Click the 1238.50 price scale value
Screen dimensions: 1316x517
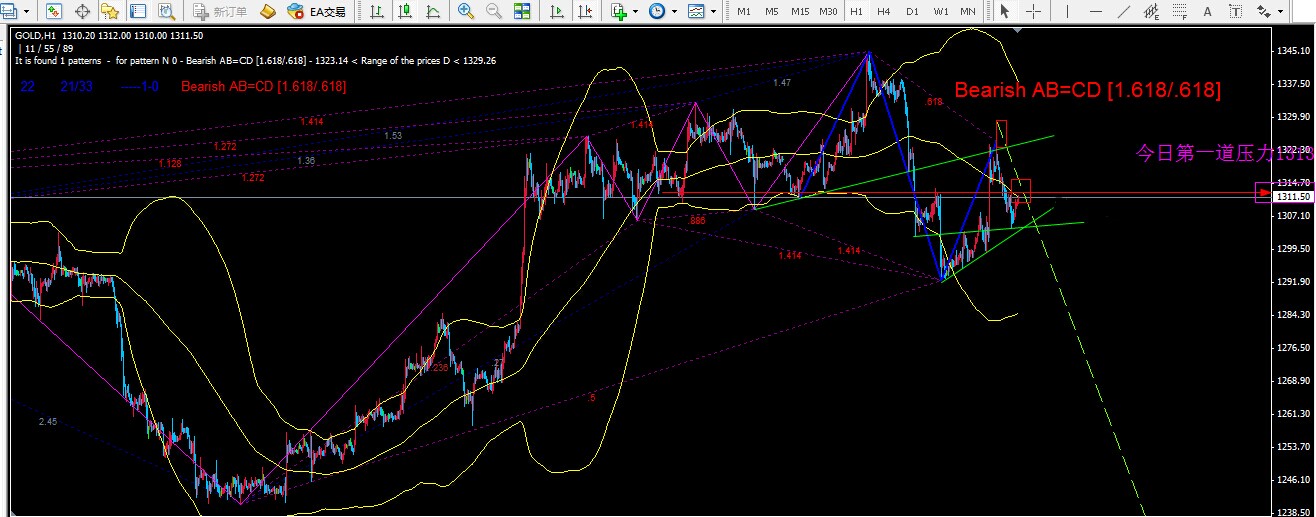[x=1292, y=511]
